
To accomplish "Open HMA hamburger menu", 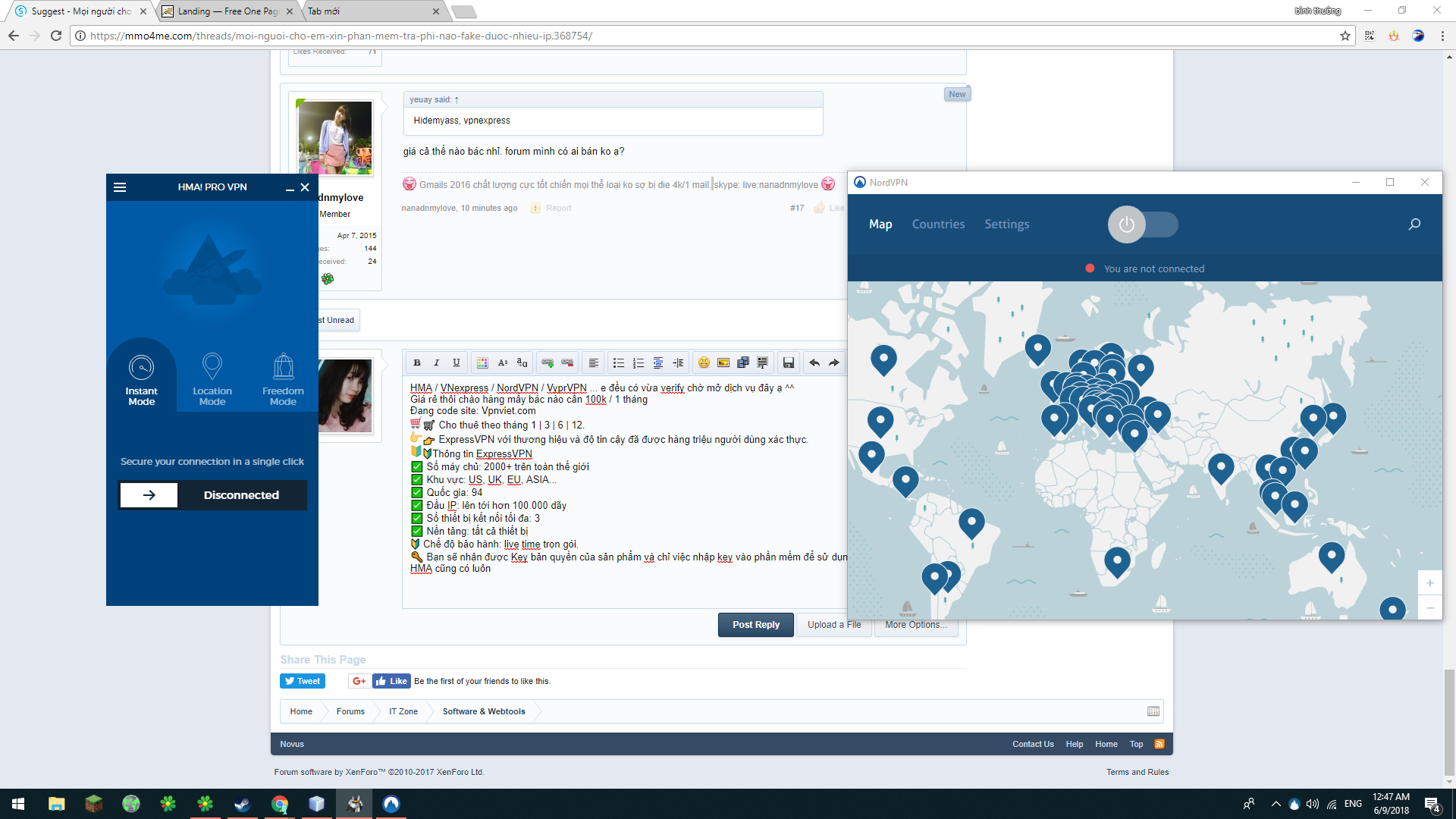I will [x=120, y=187].
